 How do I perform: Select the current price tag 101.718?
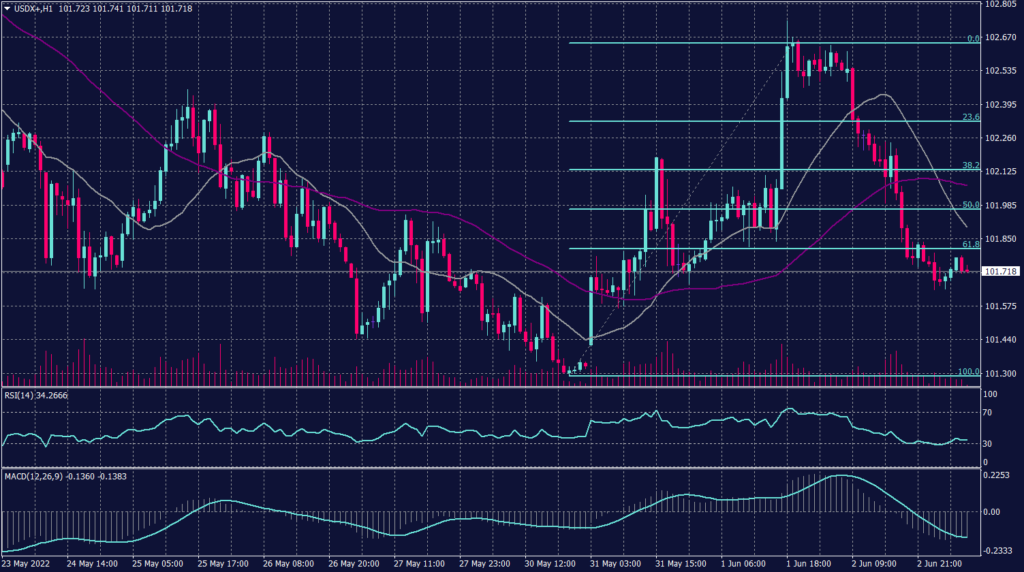[1001, 271]
